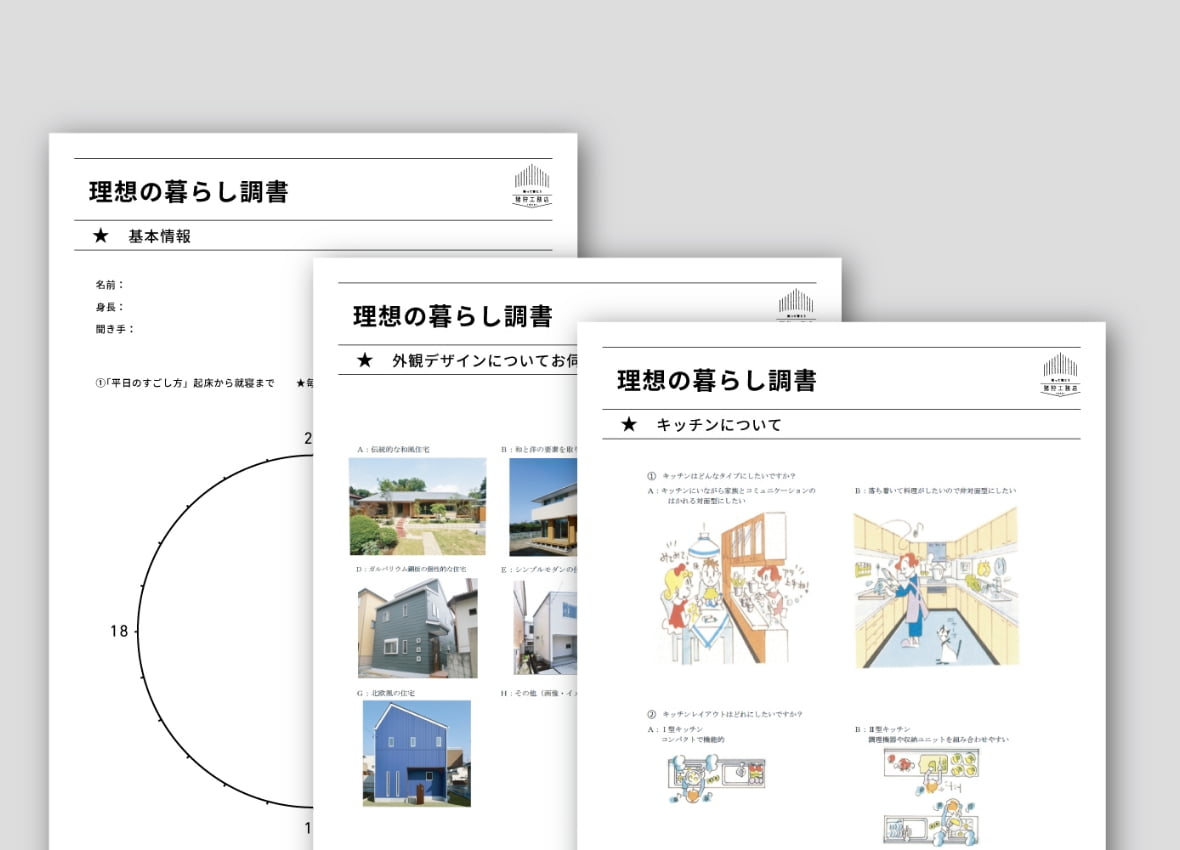Click the 18 o'clock mark on the circle chart
This screenshot has height=850, width=1180.
click(x=119, y=631)
